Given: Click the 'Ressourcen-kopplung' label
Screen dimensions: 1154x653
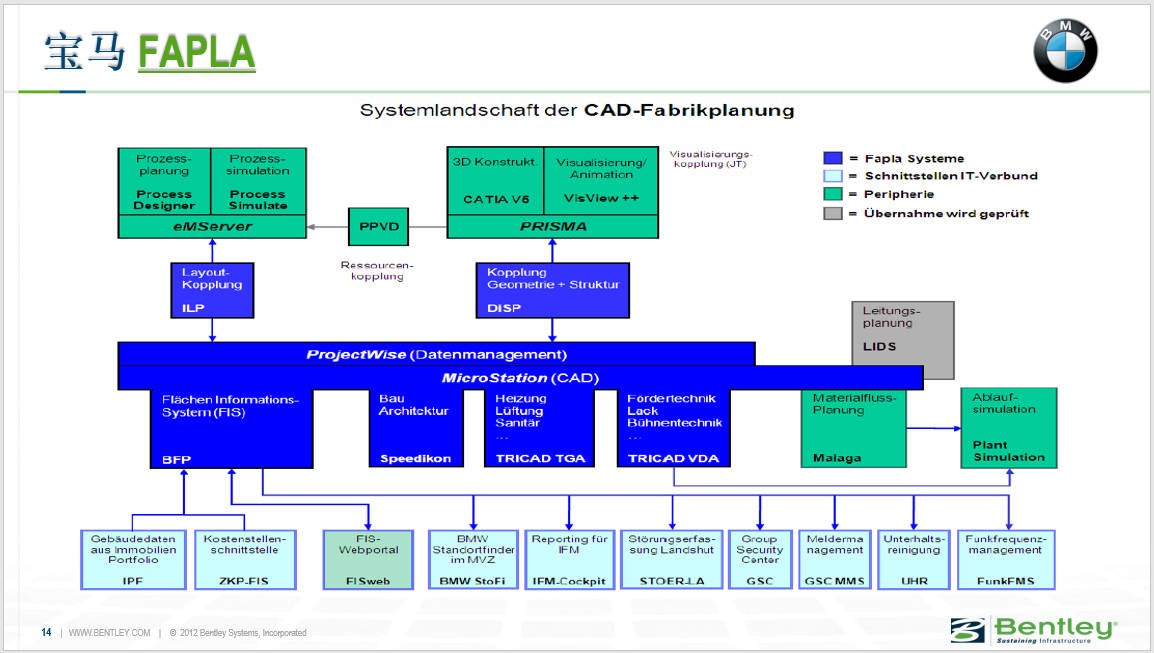Looking at the screenshot, I should (x=377, y=270).
